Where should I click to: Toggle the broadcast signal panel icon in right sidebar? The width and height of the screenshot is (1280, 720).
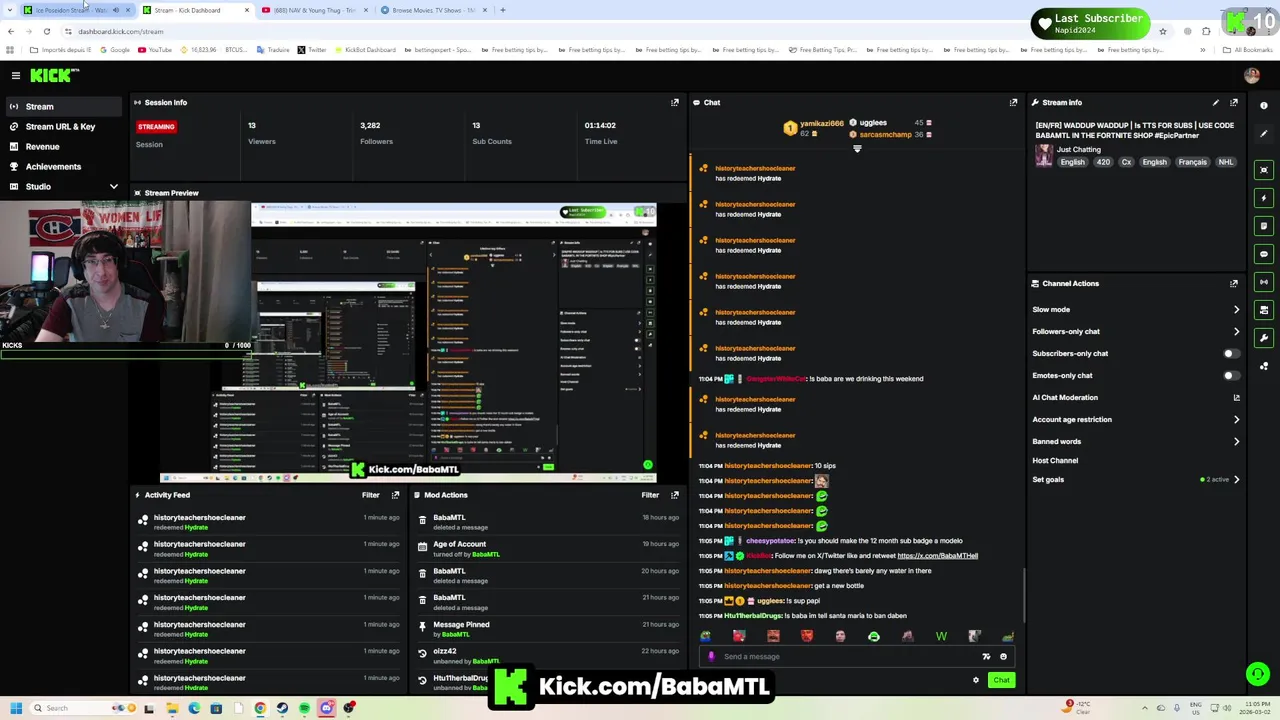1264,282
